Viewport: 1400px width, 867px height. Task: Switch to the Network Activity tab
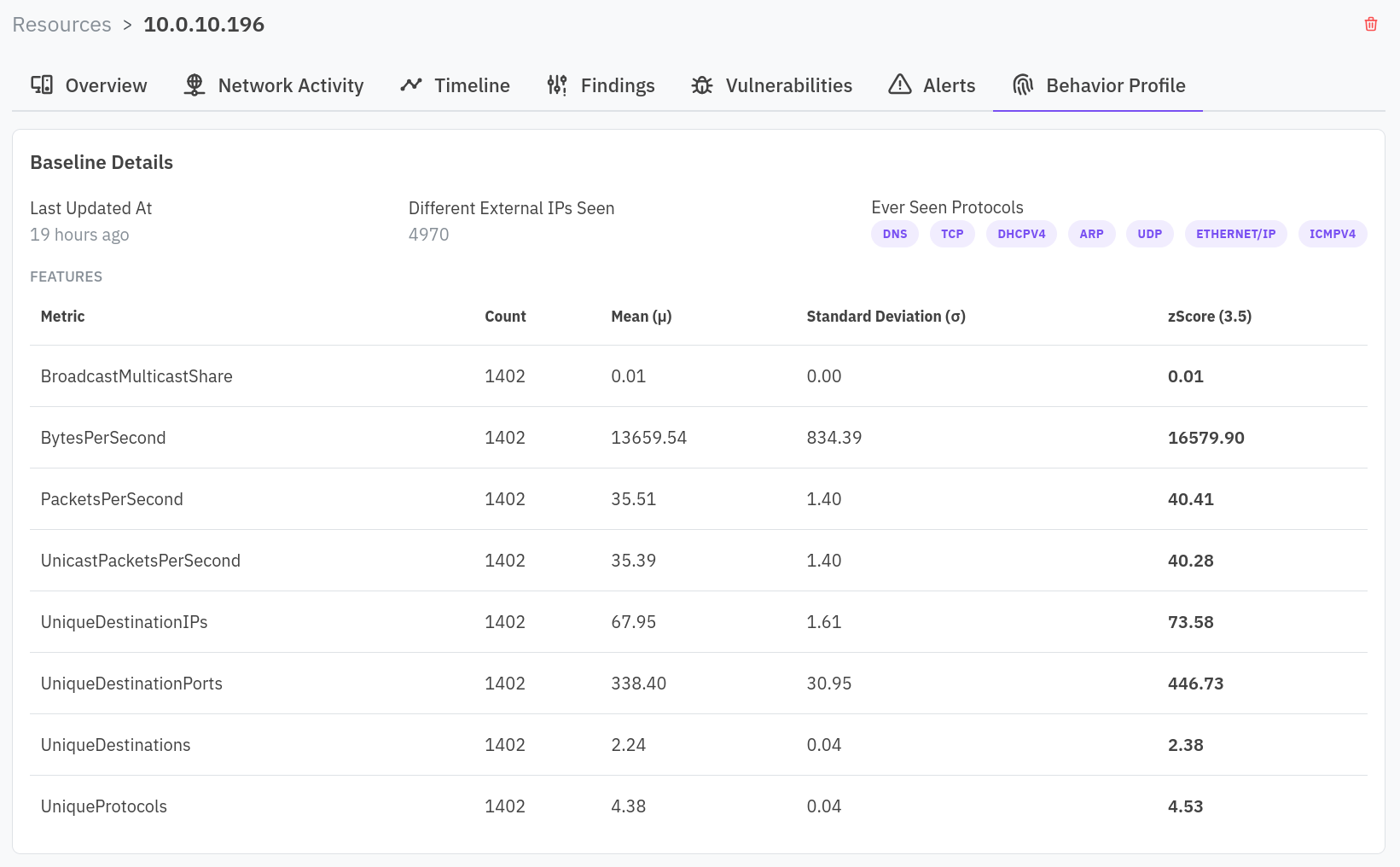coord(274,85)
